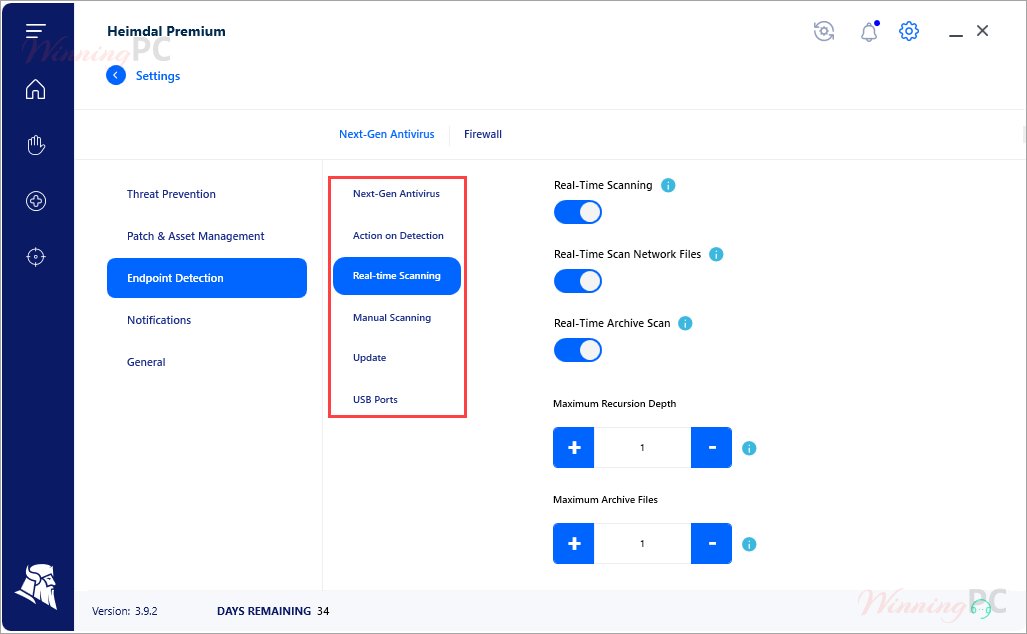
Task: Decrease Maximum Archive Files with minus
Action: click(x=711, y=543)
